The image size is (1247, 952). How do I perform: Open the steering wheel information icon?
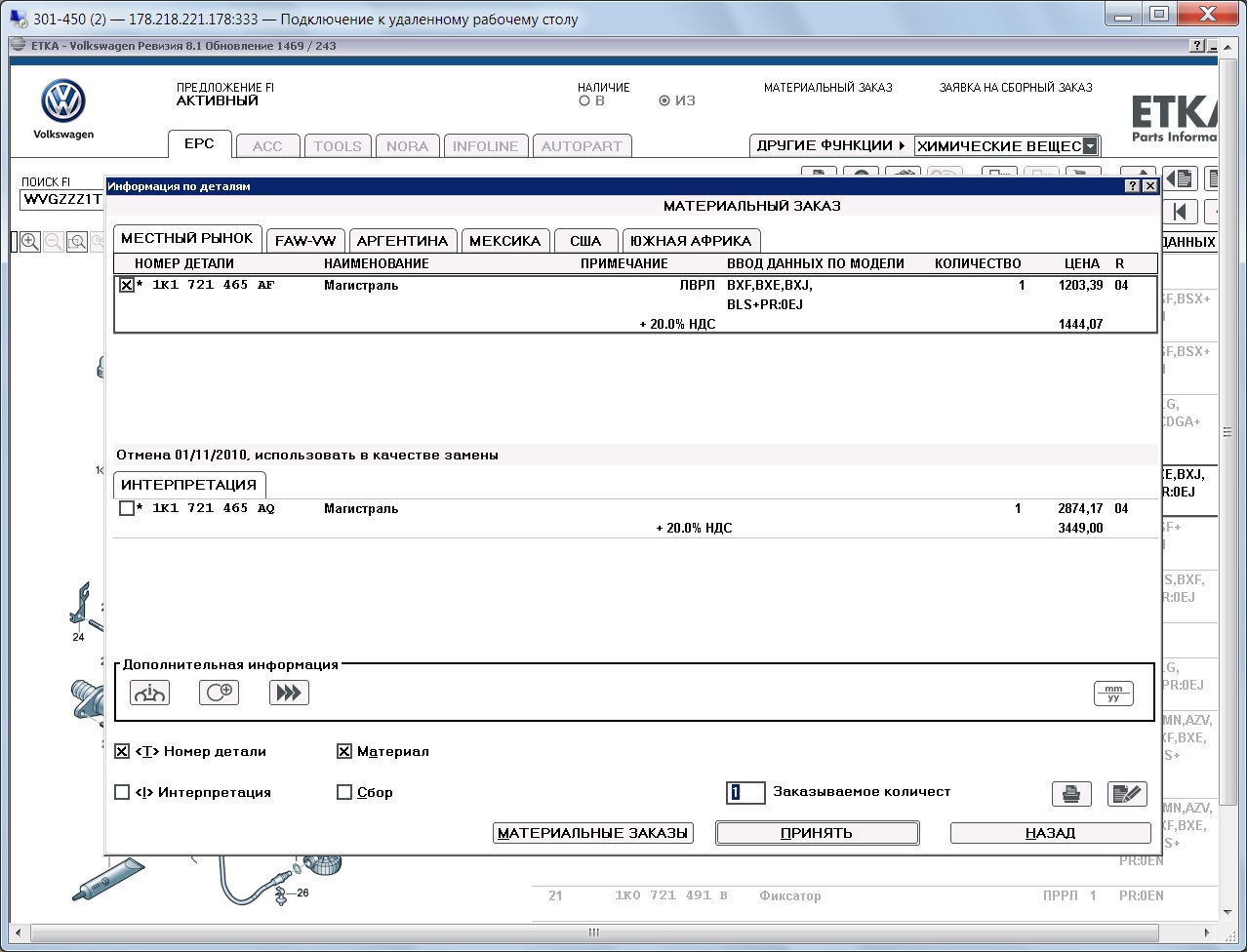pyautogui.click(x=149, y=693)
